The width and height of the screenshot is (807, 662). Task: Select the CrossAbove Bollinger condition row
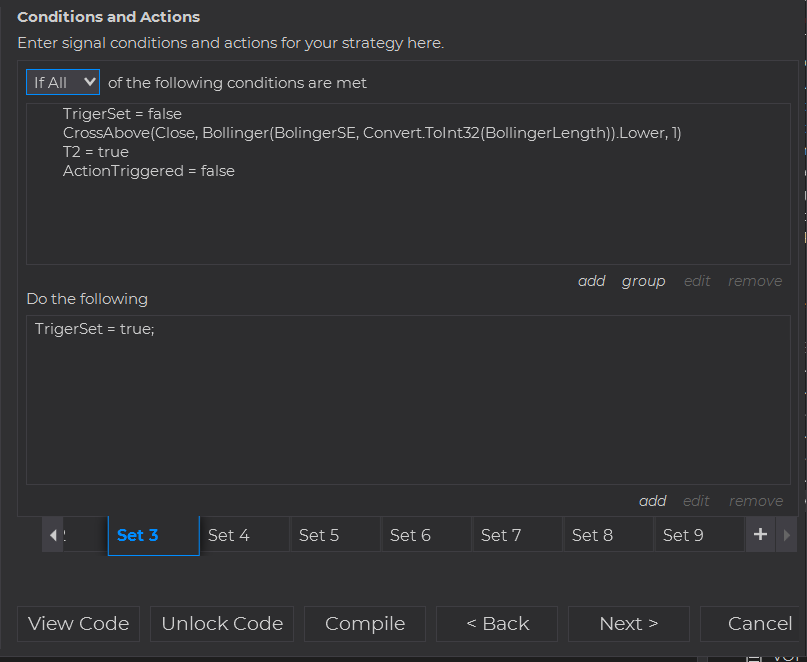pyautogui.click(x=371, y=133)
